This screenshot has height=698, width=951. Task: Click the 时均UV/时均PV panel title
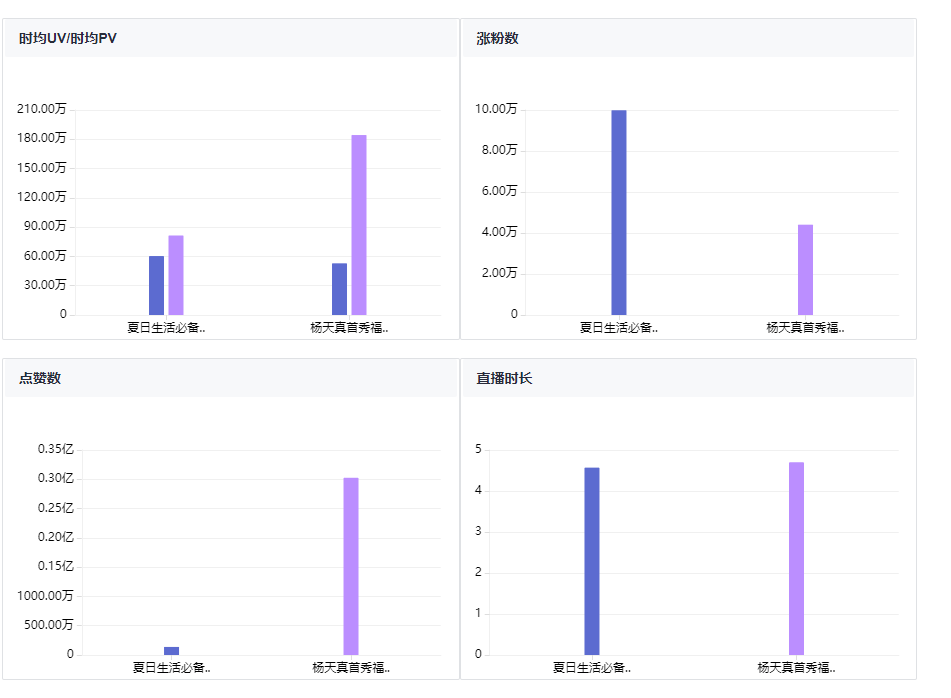click(x=67, y=38)
